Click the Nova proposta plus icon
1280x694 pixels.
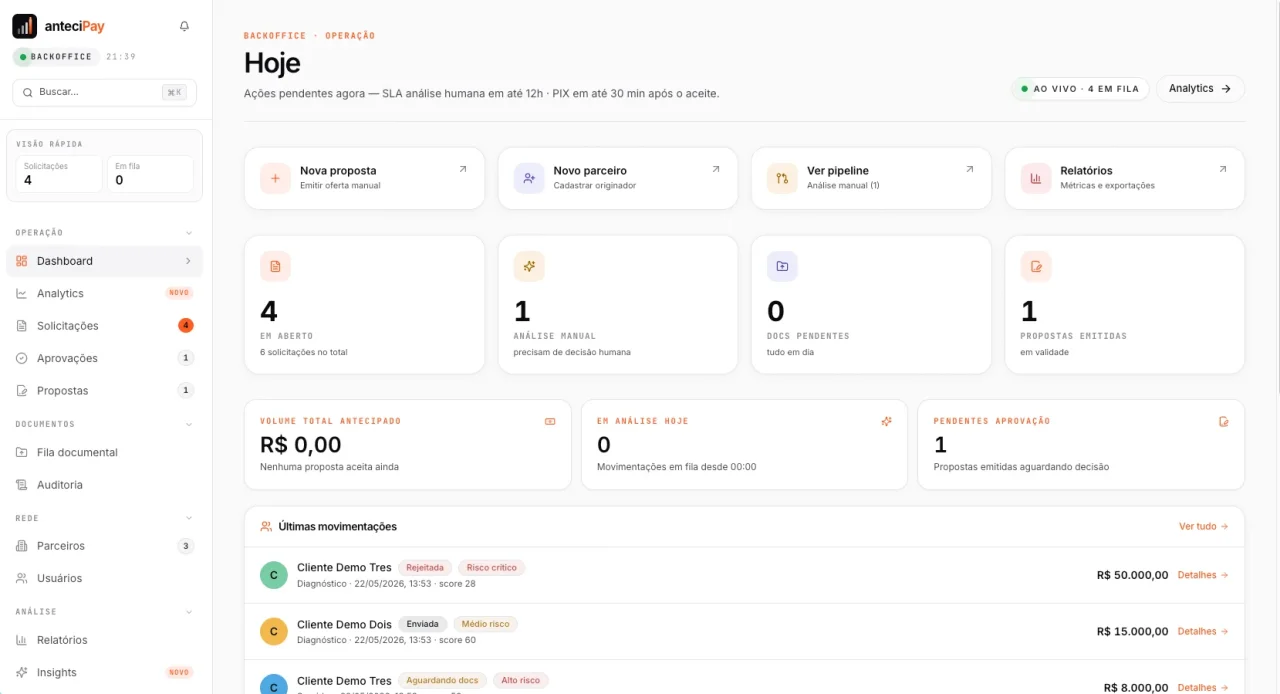pos(275,178)
